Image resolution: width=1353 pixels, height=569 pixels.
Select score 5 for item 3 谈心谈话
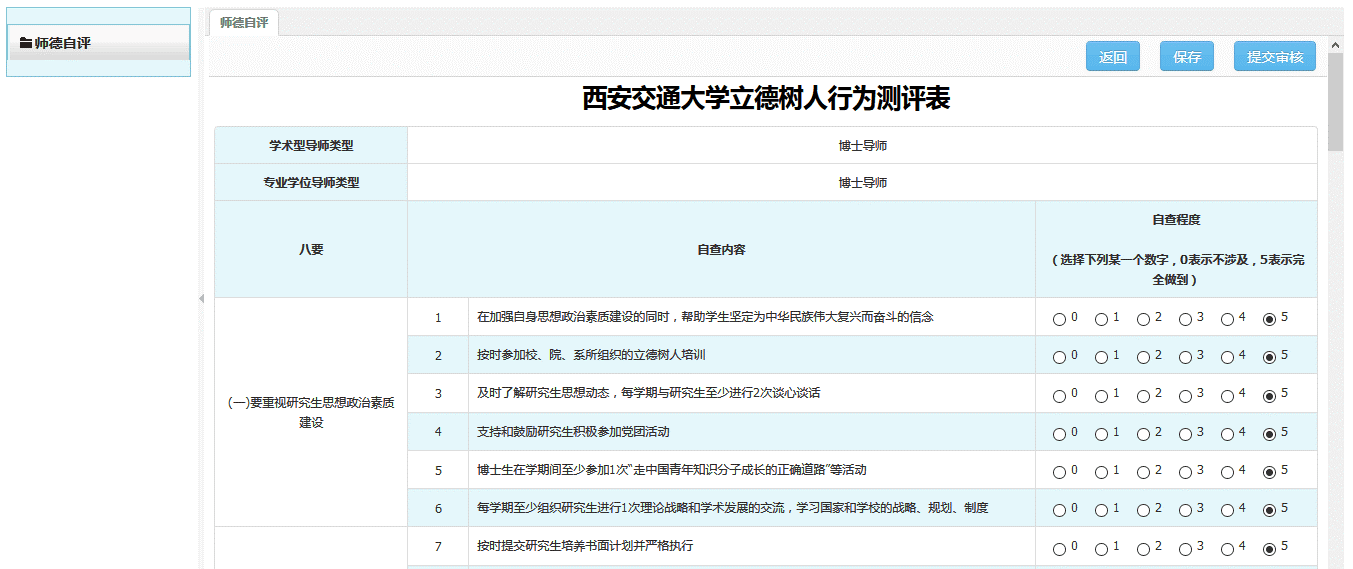click(x=1269, y=396)
